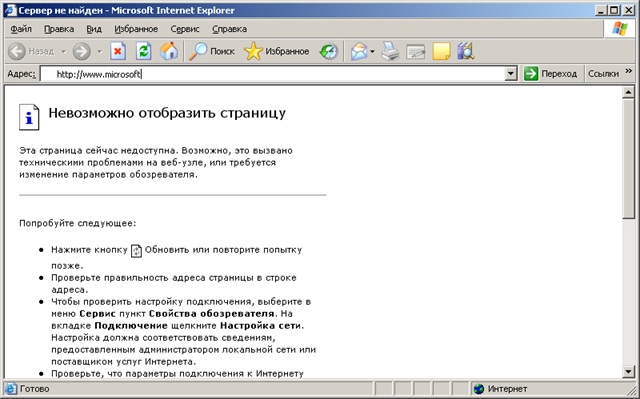Screen dimensions: 640x399
Task: Click the status bar text Готово
Action: pyautogui.click(x=35, y=389)
